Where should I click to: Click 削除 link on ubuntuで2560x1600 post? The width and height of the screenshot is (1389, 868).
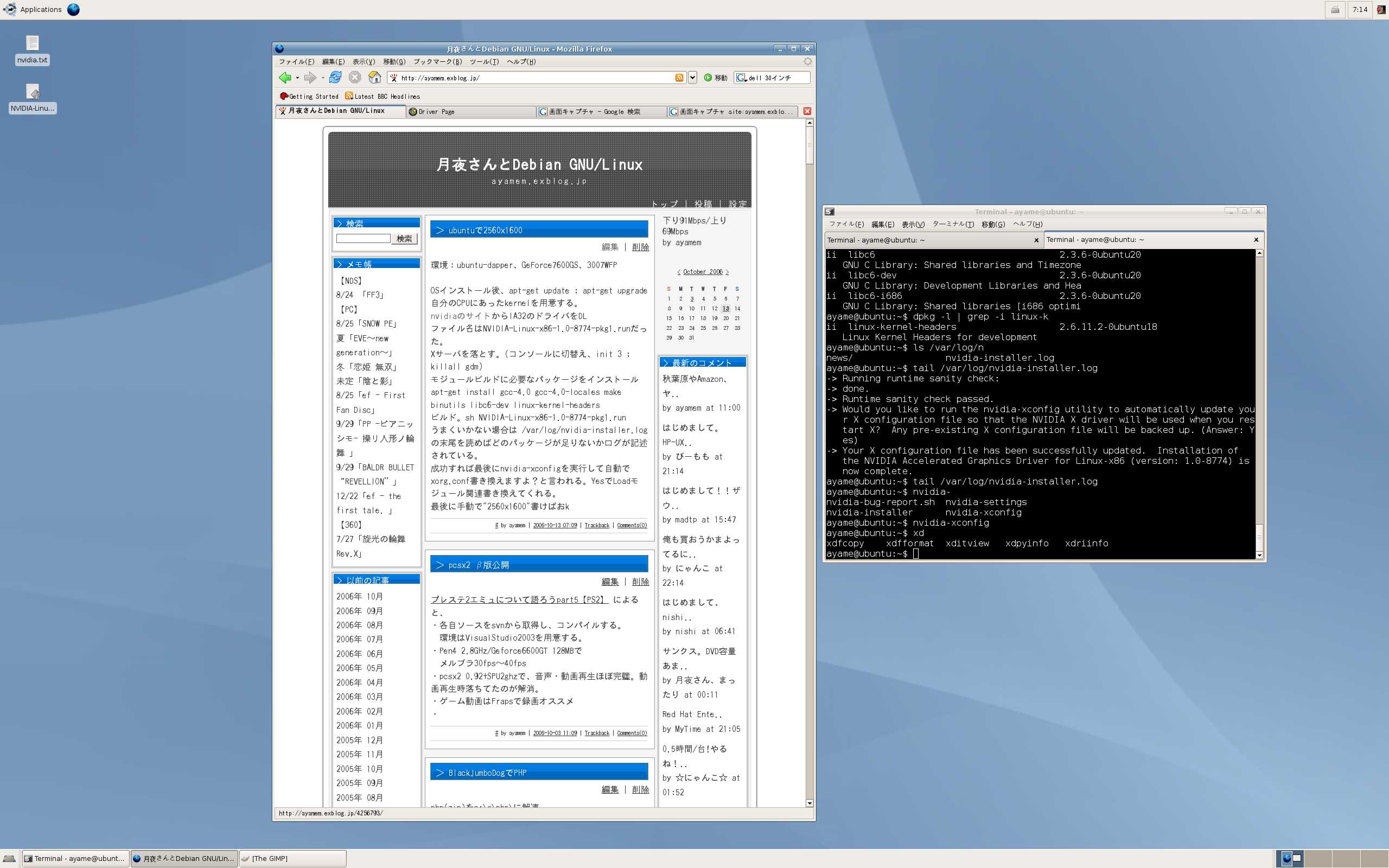(x=641, y=247)
